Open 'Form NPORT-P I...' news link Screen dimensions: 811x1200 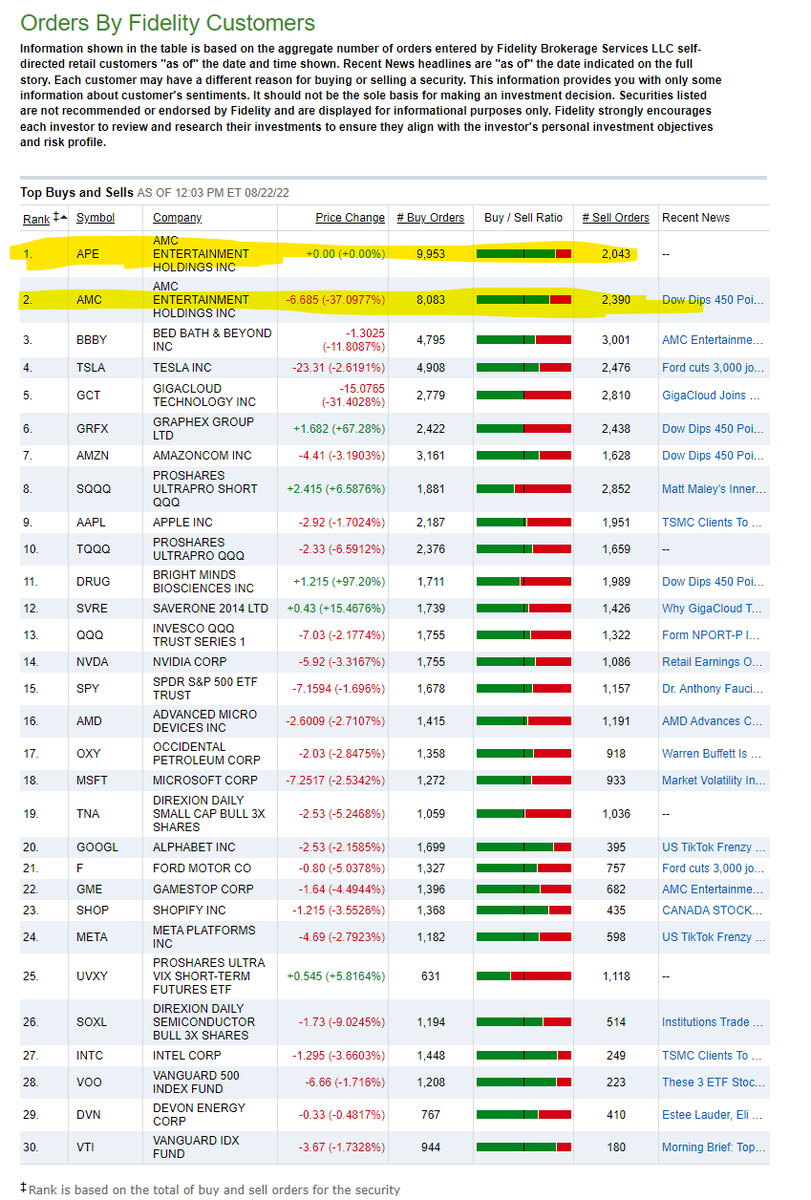coord(711,635)
